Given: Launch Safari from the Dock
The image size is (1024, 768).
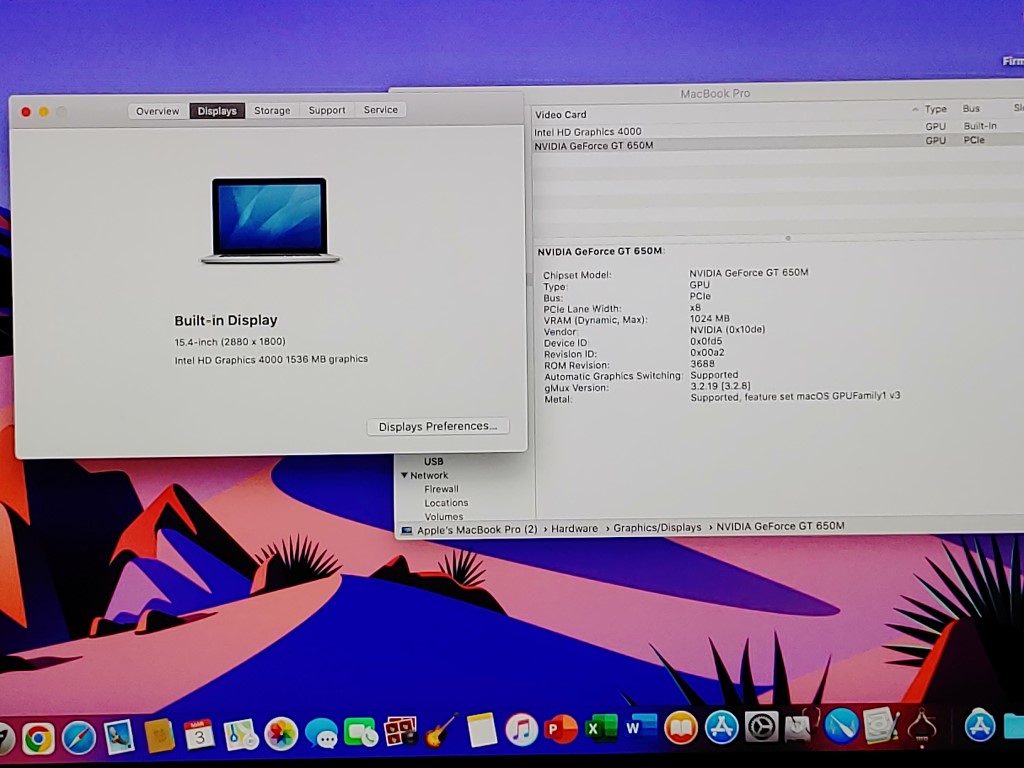Looking at the screenshot, I should coord(78,737).
